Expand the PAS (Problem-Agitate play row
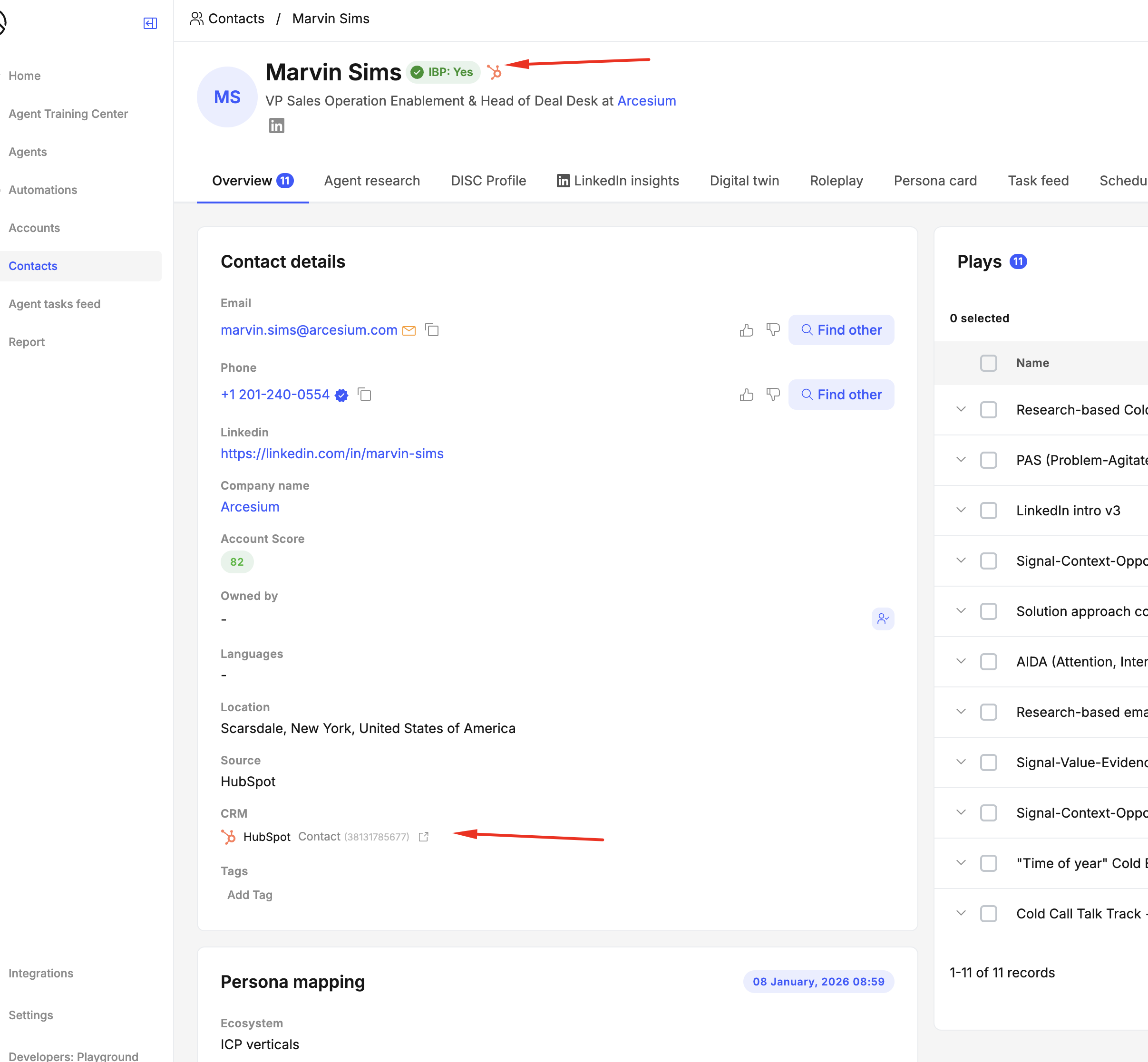 tap(961, 460)
